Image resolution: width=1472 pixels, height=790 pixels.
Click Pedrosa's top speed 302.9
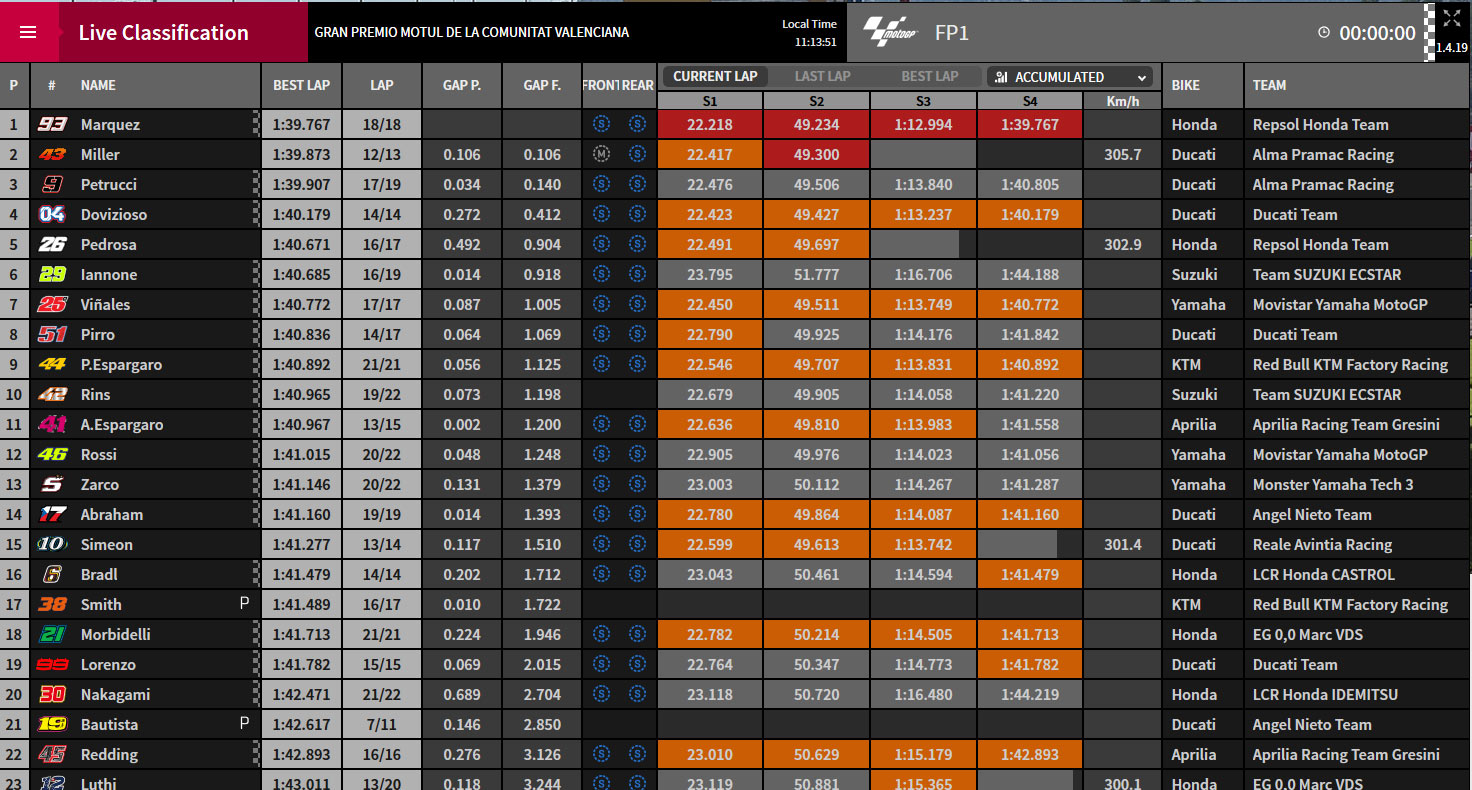tap(1123, 244)
